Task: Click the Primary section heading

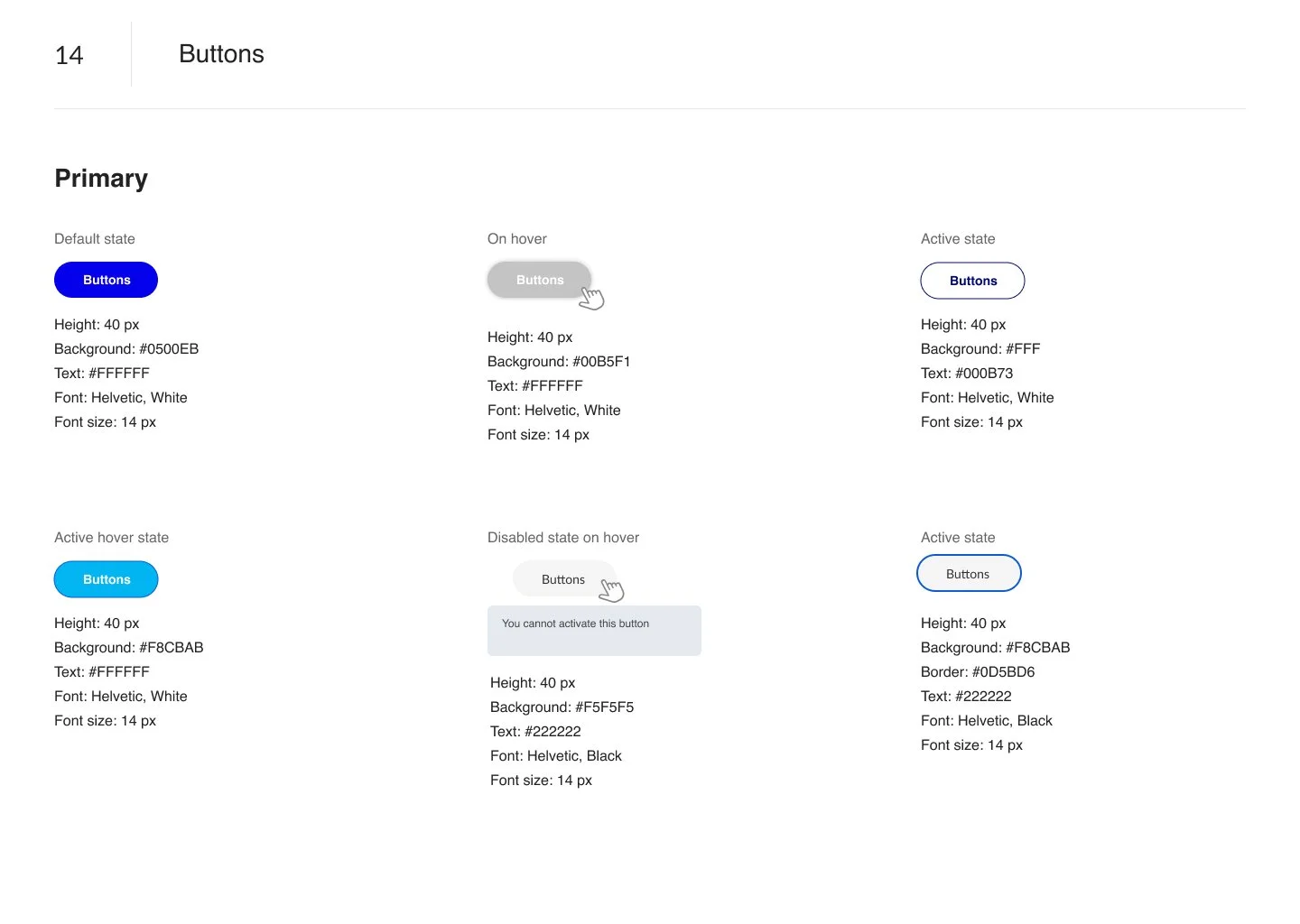Action: pyautogui.click(x=101, y=179)
